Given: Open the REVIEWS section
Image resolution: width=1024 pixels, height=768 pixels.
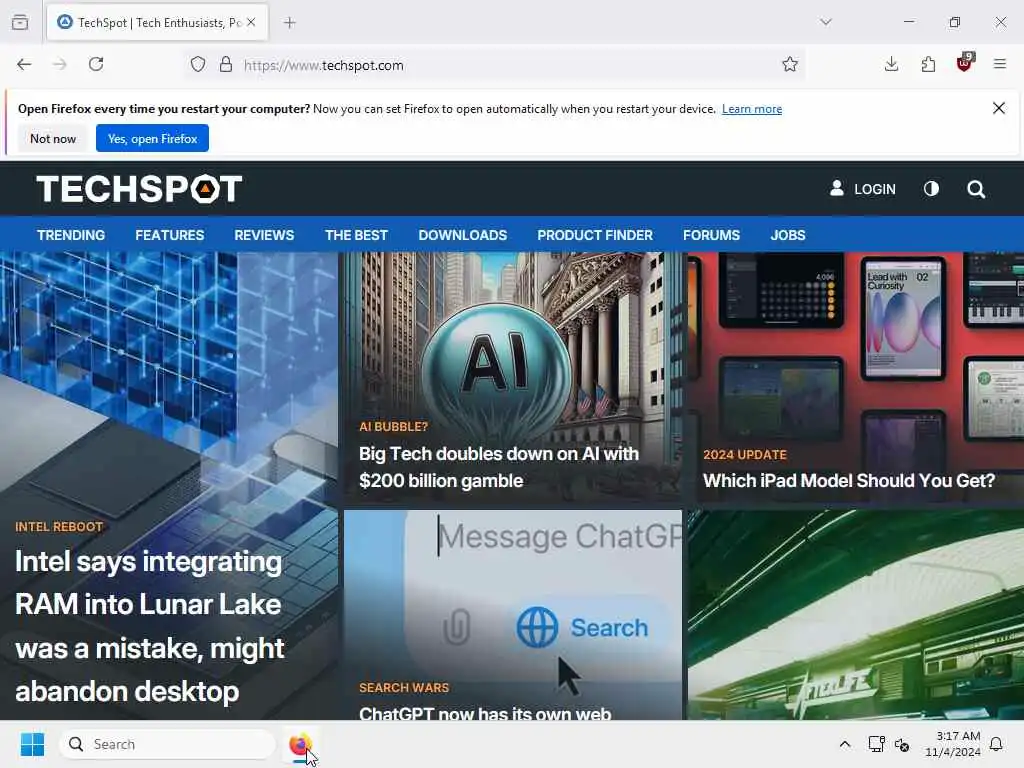Looking at the screenshot, I should tap(264, 235).
